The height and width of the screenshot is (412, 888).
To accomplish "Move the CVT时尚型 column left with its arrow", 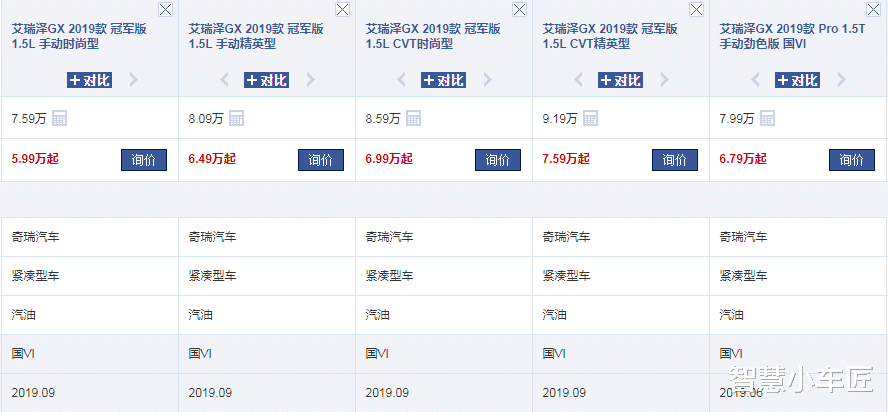I will [x=402, y=80].
